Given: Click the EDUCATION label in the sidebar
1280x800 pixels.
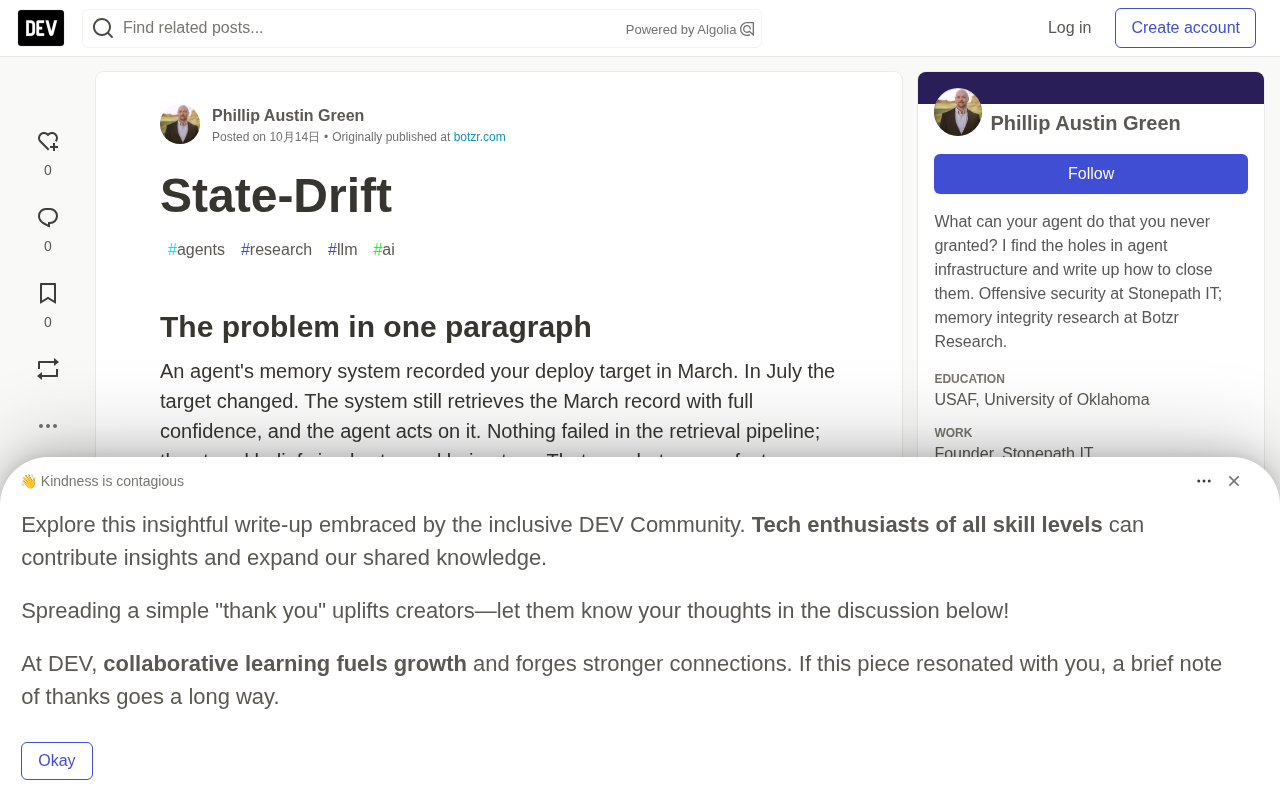Looking at the screenshot, I should (x=969, y=379).
